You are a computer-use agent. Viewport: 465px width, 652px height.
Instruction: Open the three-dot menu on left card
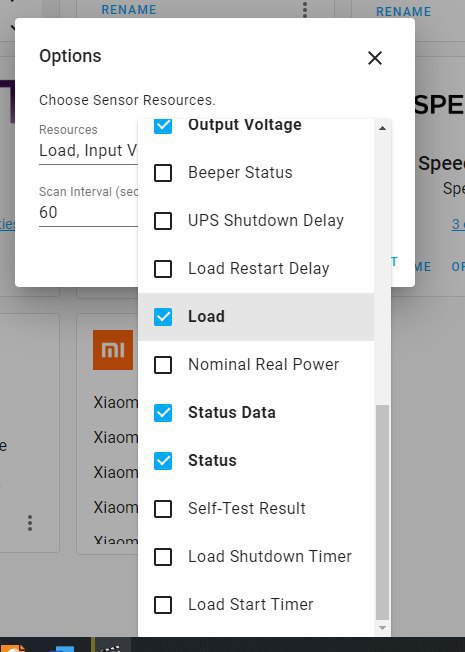[30, 523]
